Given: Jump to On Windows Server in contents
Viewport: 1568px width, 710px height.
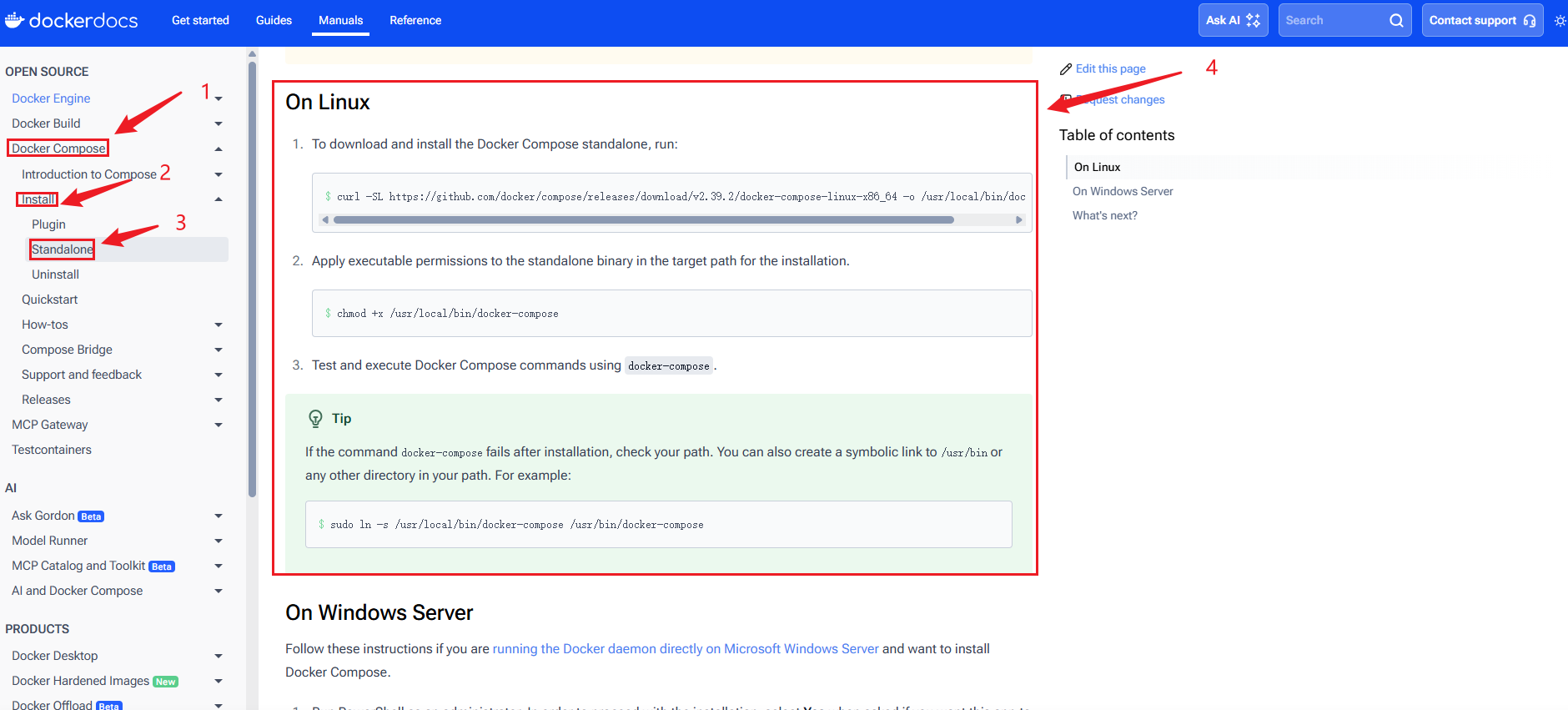Looking at the screenshot, I should point(1123,191).
